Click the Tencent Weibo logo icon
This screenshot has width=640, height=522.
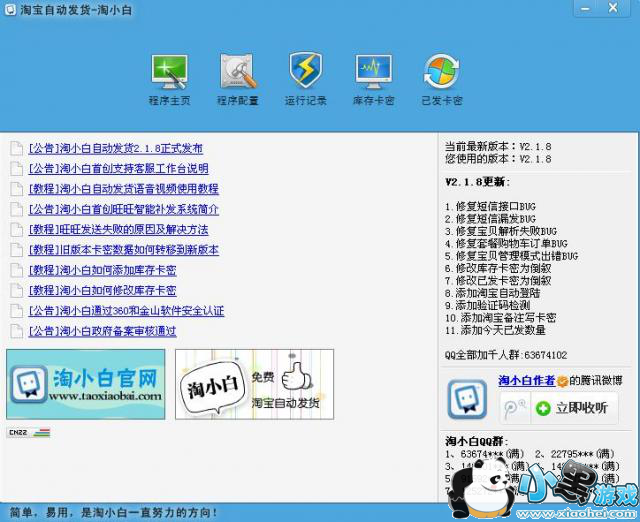(515, 409)
